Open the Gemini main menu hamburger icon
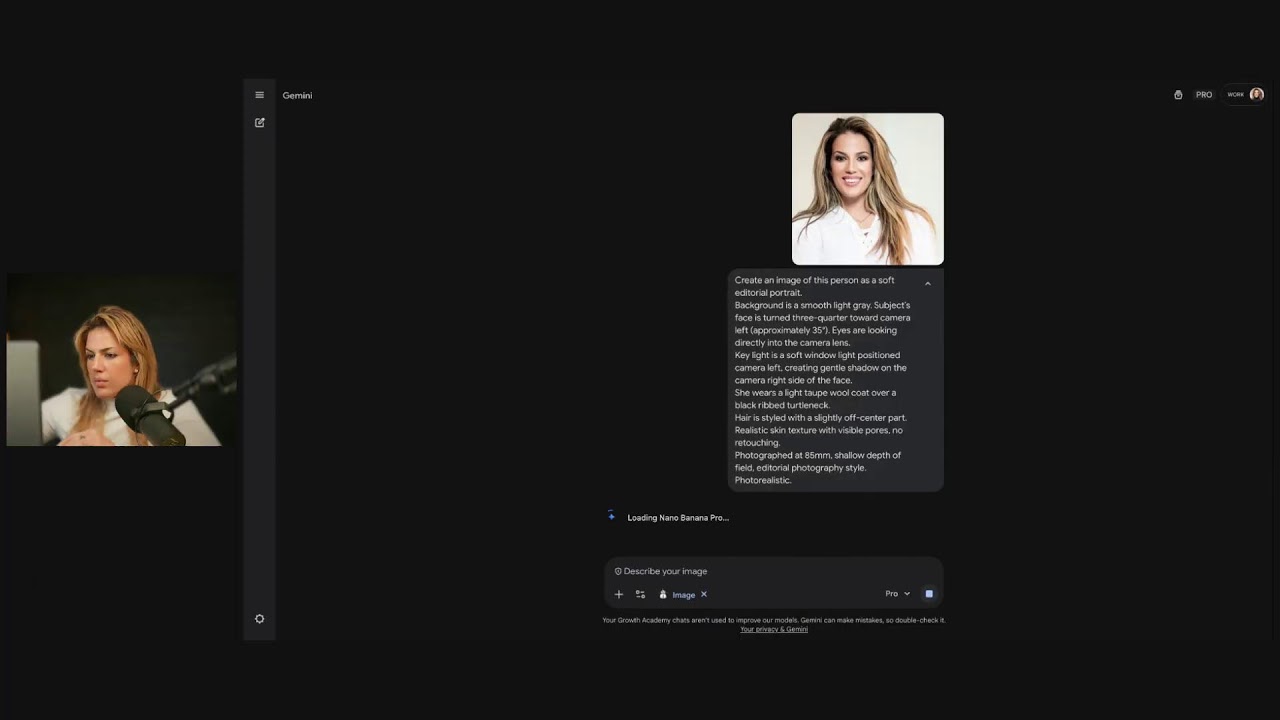The height and width of the screenshot is (720, 1280). pyautogui.click(x=259, y=95)
